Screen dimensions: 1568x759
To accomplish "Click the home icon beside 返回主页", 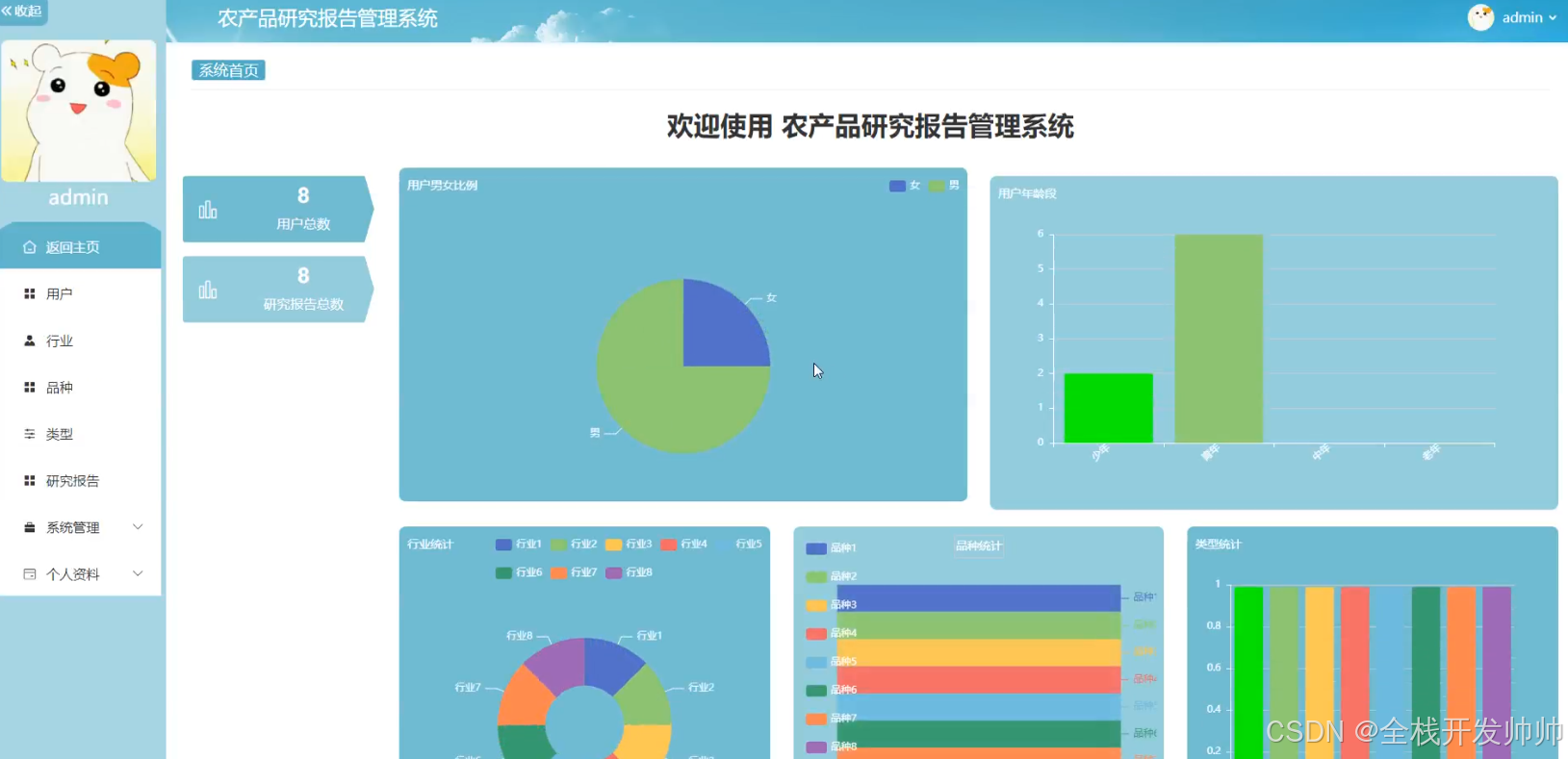I will (x=30, y=247).
